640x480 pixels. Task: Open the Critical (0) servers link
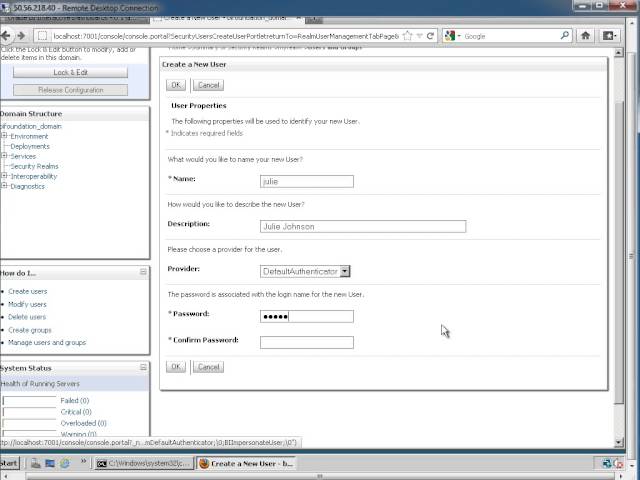[76, 412]
